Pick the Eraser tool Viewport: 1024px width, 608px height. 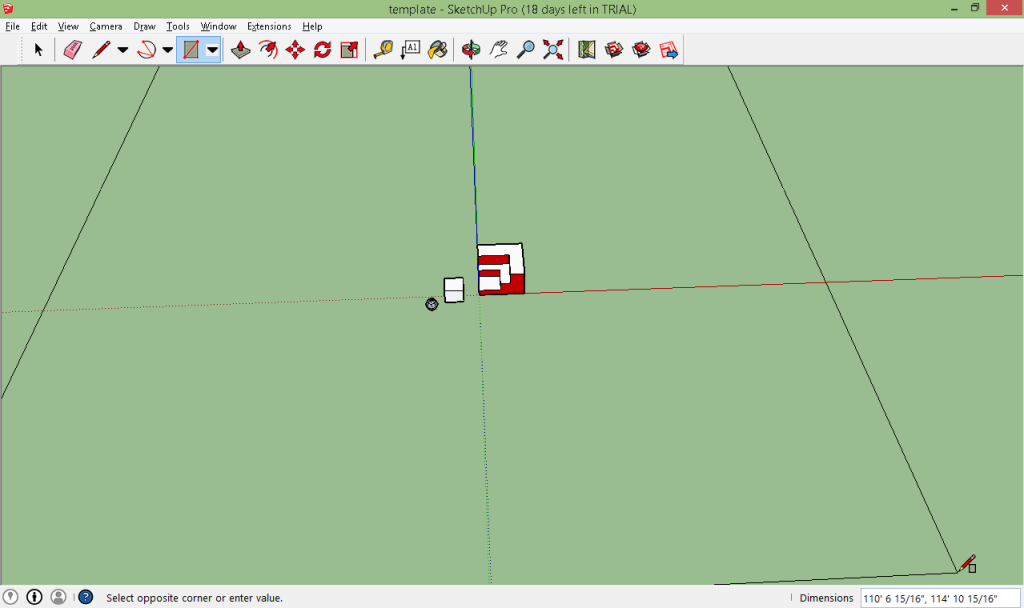point(72,50)
